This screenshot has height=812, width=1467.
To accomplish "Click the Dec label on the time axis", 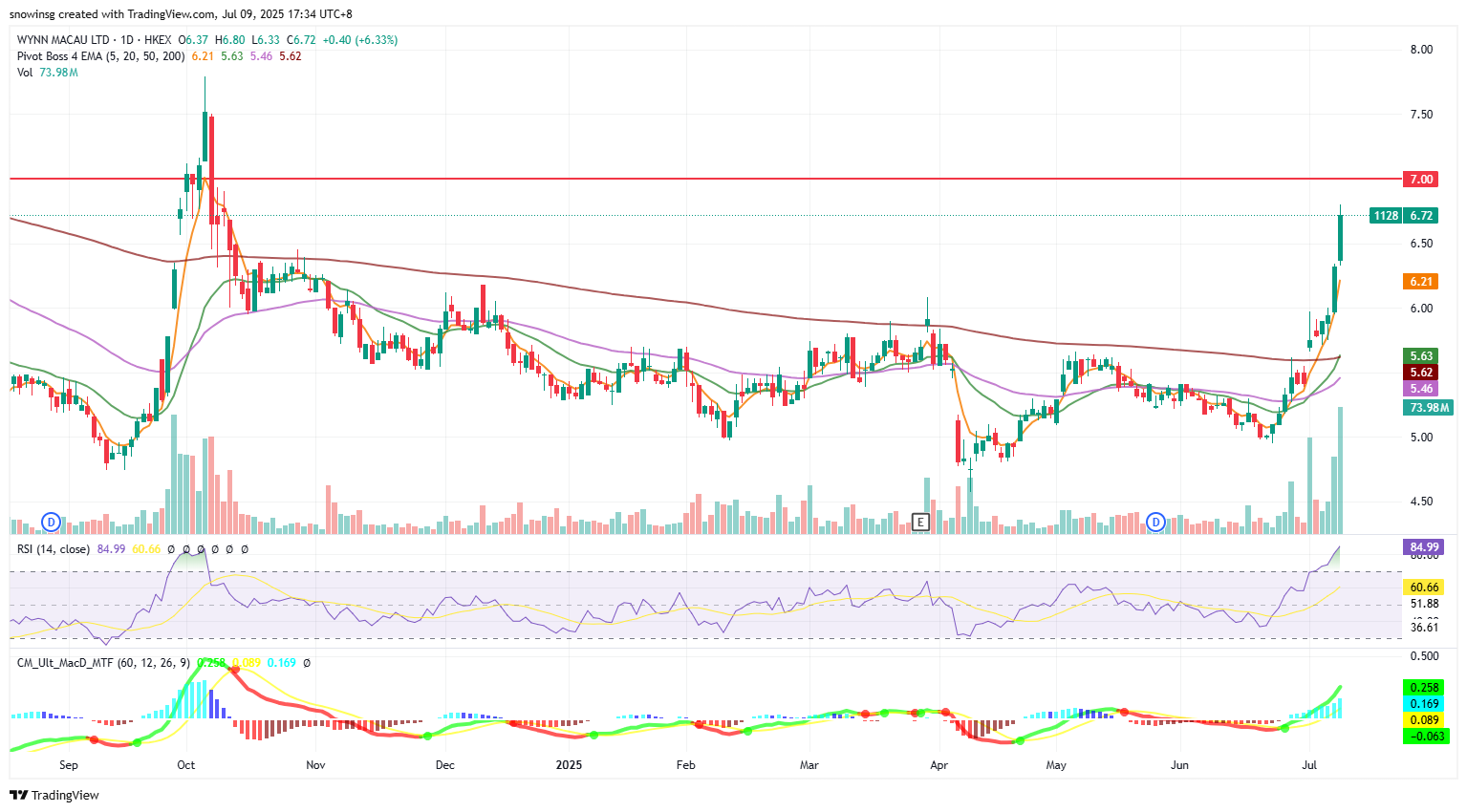I will click(444, 765).
